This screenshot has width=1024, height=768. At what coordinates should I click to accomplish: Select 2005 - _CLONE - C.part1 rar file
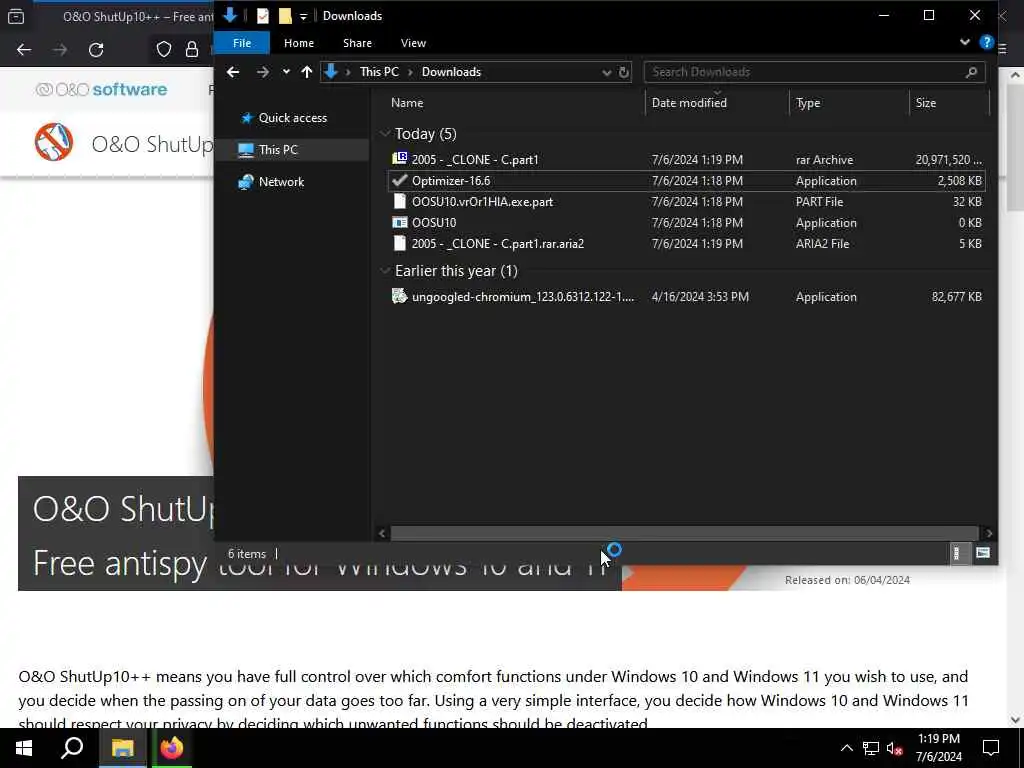click(x=686, y=160)
